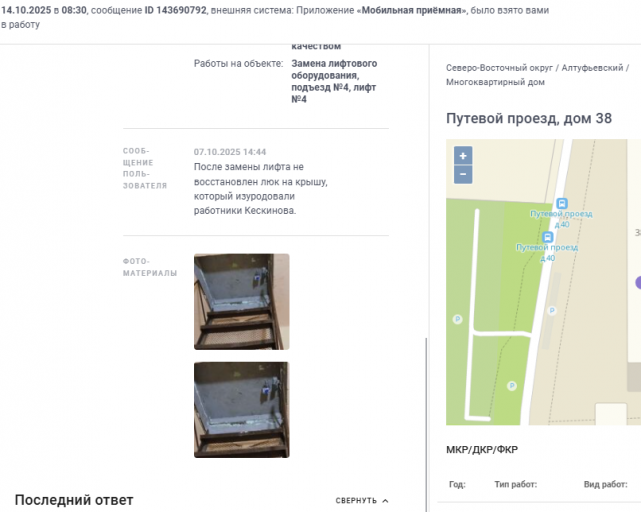The image size is (641, 512).
Task: Open the second attached hatch photo
Action: pyautogui.click(x=242, y=410)
